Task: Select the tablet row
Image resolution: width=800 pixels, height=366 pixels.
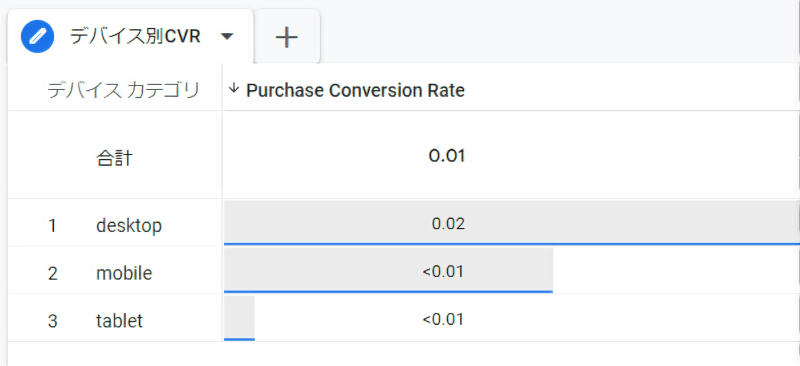Action: [404, 319]
